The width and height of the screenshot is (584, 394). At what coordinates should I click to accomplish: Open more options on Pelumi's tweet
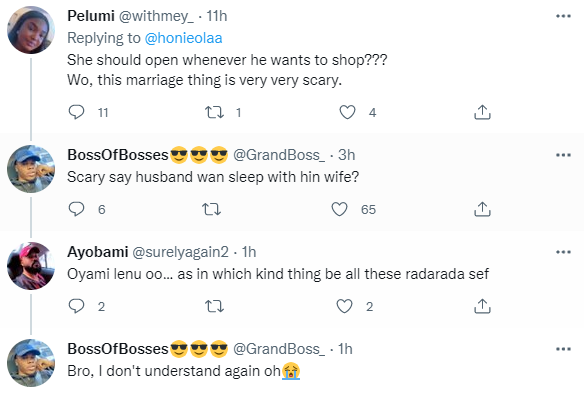pos(563,16)
